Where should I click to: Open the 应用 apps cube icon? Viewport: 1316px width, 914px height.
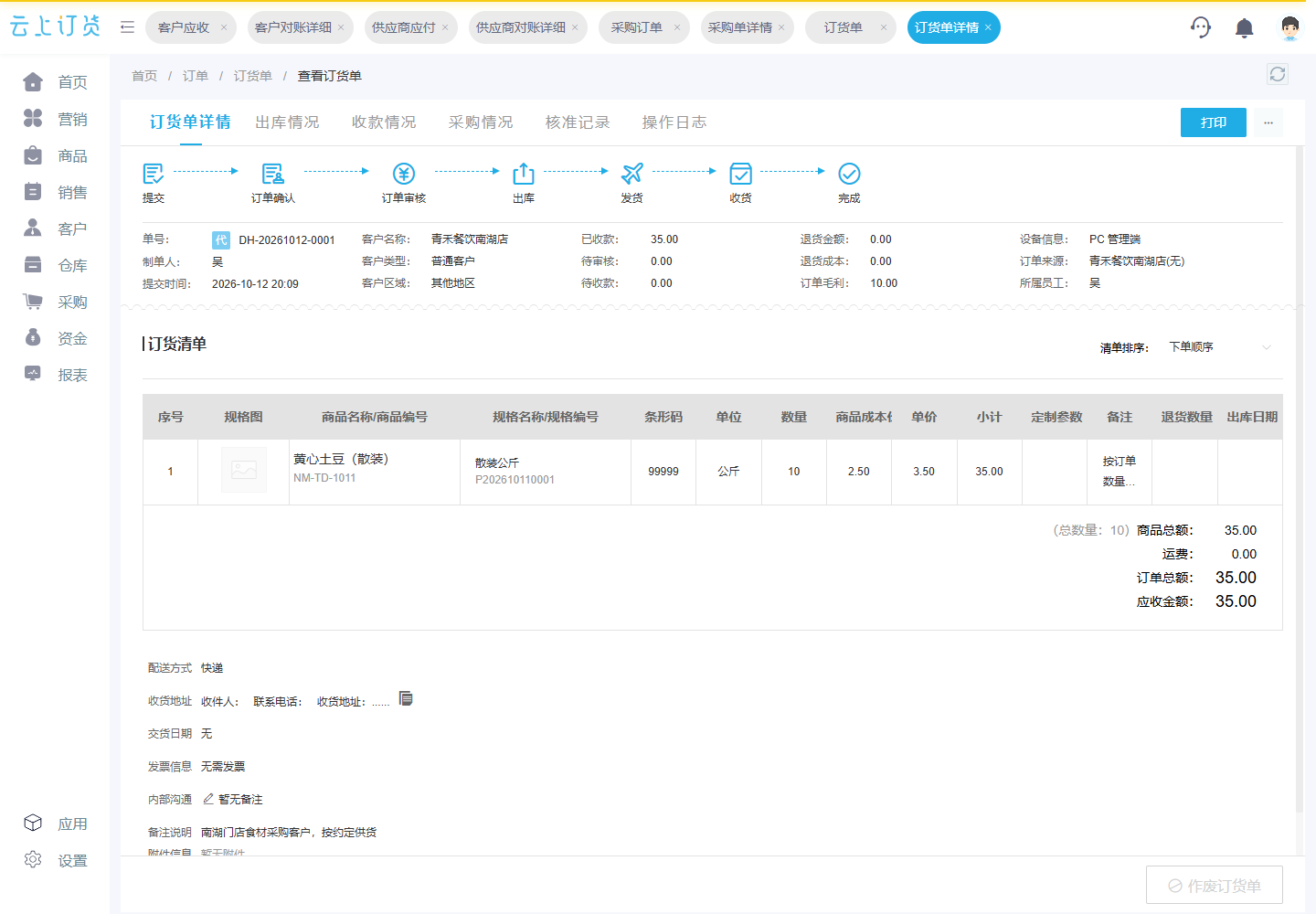click(x=33, y=824)
